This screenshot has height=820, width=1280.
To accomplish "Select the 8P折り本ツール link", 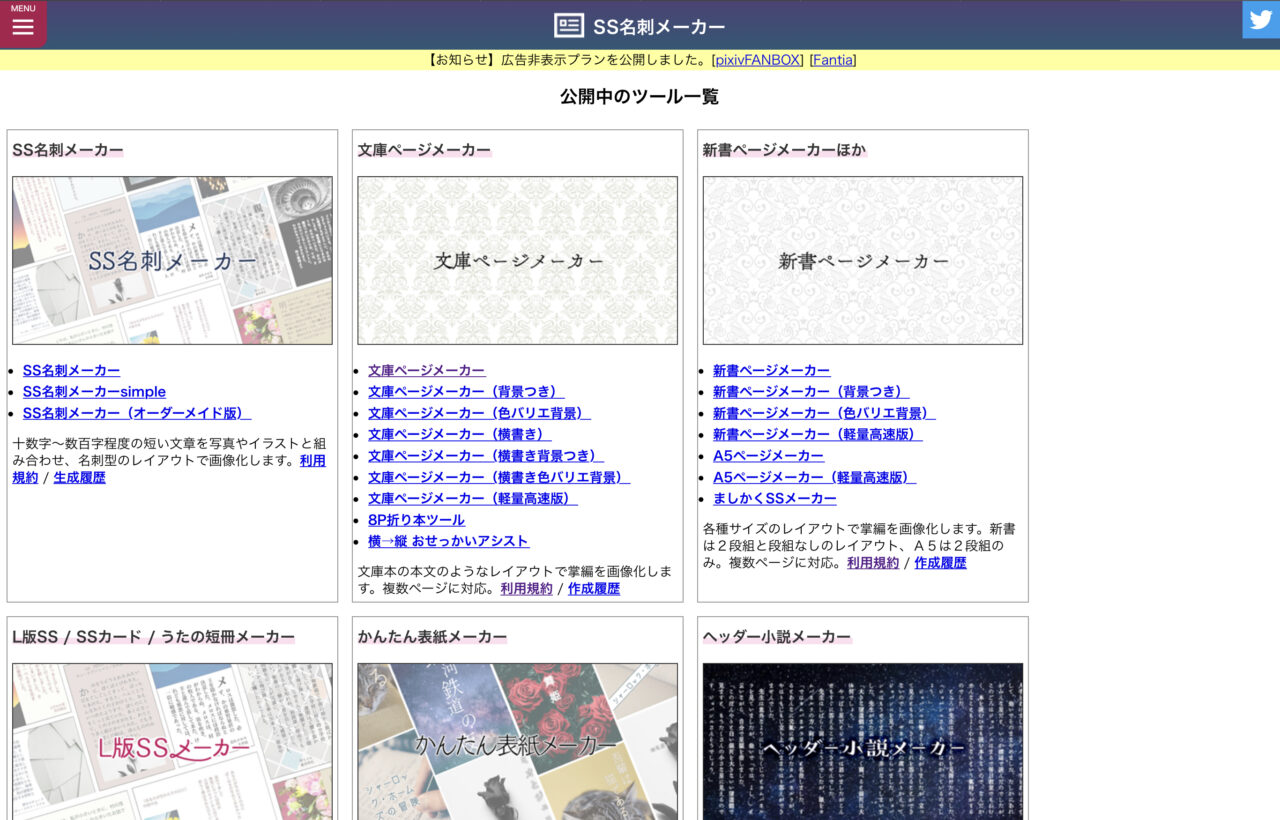I will click(x=414, y=520).
